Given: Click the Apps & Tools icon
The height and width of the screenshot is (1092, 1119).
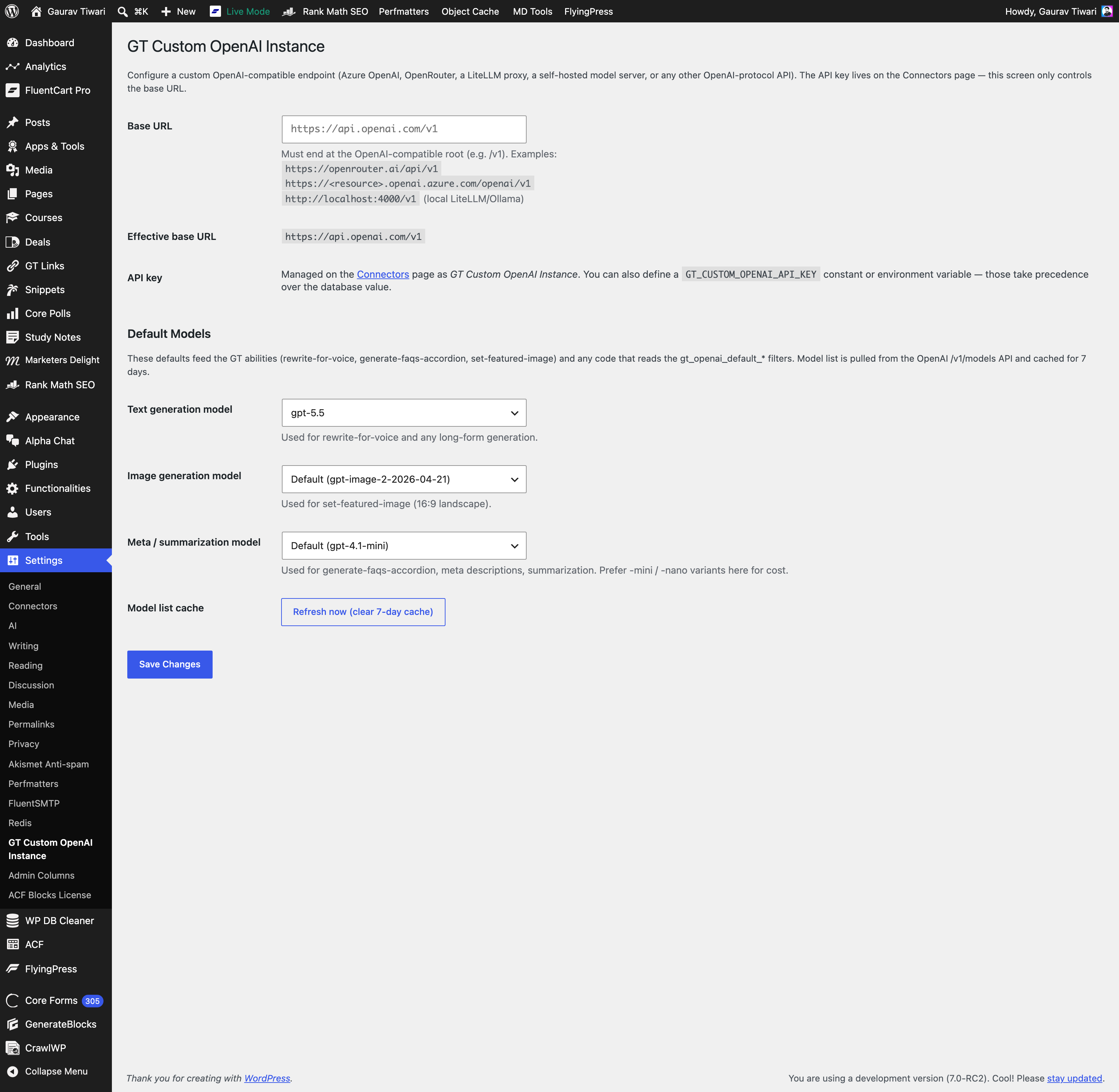Looking at the screenshot, I should 13,146.
